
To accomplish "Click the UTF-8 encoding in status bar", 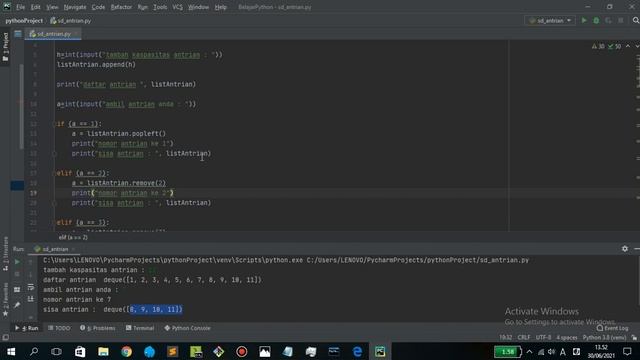I will pyautogui.click(x=543, y=338).
